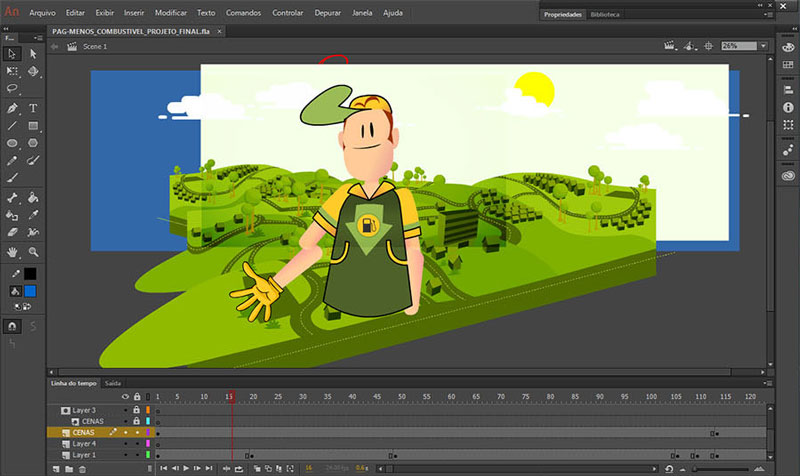This screenshot has width=800, height=476.
Task: Play the timeline animation
Action: click(x=186, y=468)
